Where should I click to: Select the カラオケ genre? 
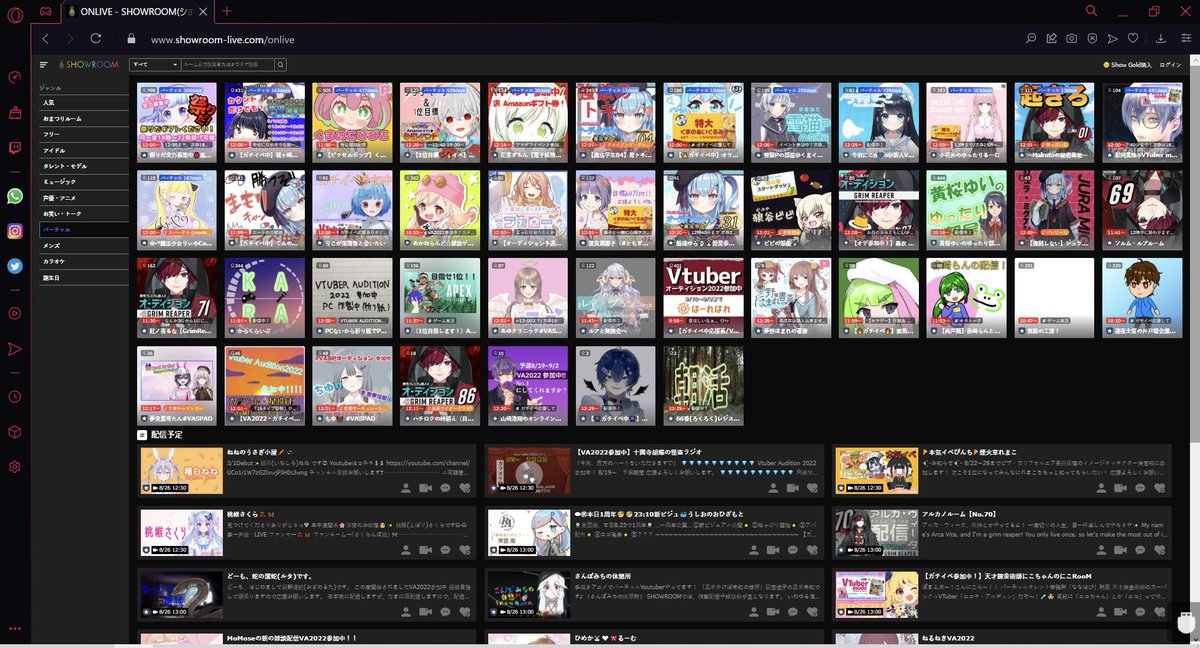click(83, 261)
